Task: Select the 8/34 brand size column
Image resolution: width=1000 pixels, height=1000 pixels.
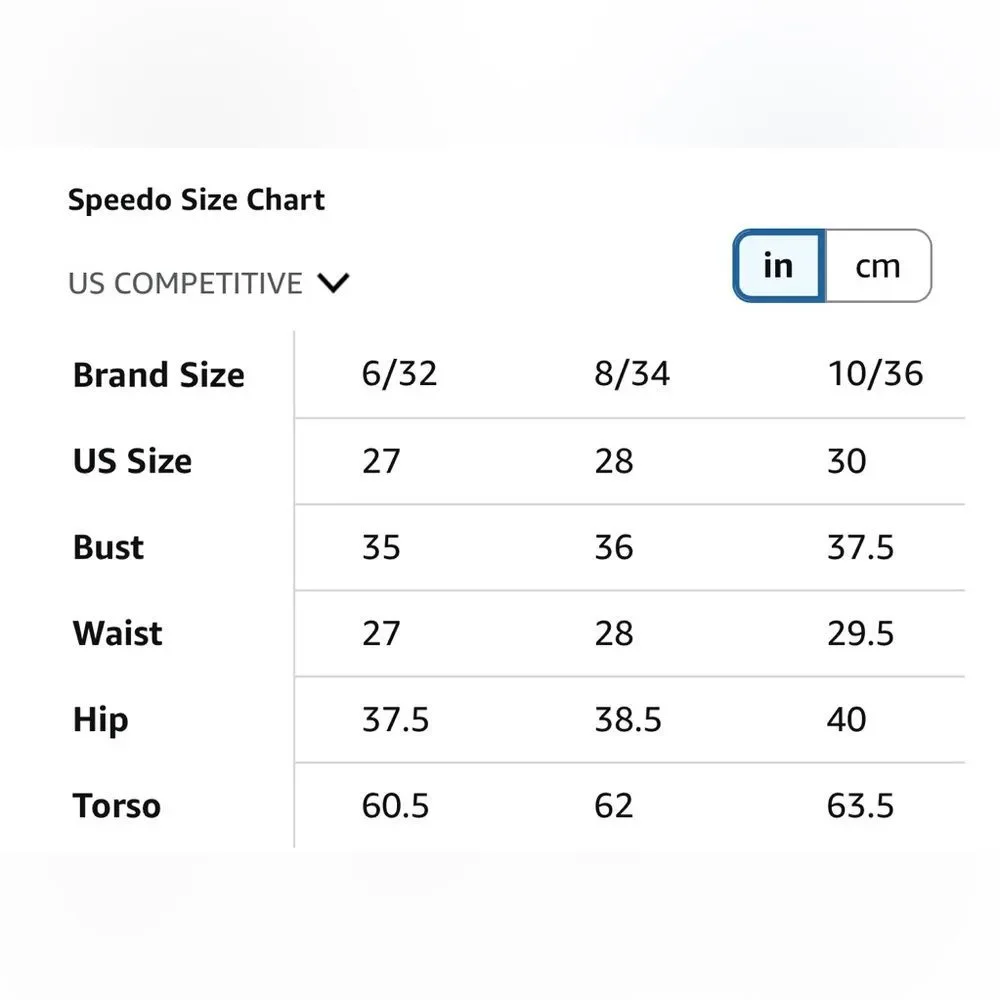Action: click(x=632, y=374)
